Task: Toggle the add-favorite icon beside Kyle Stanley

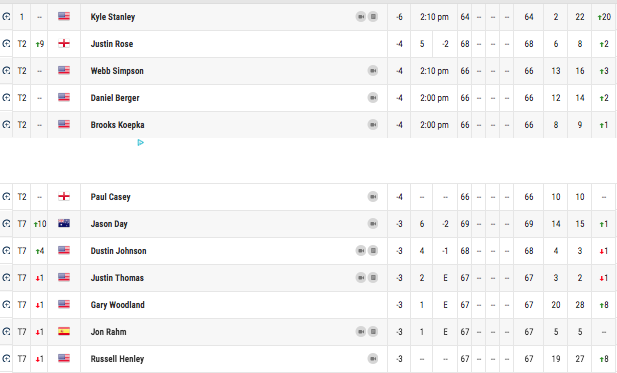Action: point(6,17)
